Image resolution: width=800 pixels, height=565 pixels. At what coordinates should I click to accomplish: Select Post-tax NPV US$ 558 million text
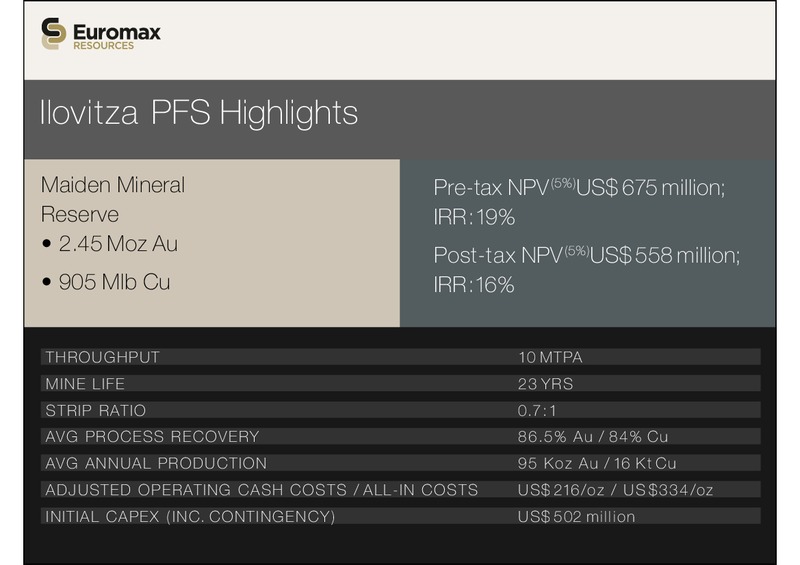(587, 255)
